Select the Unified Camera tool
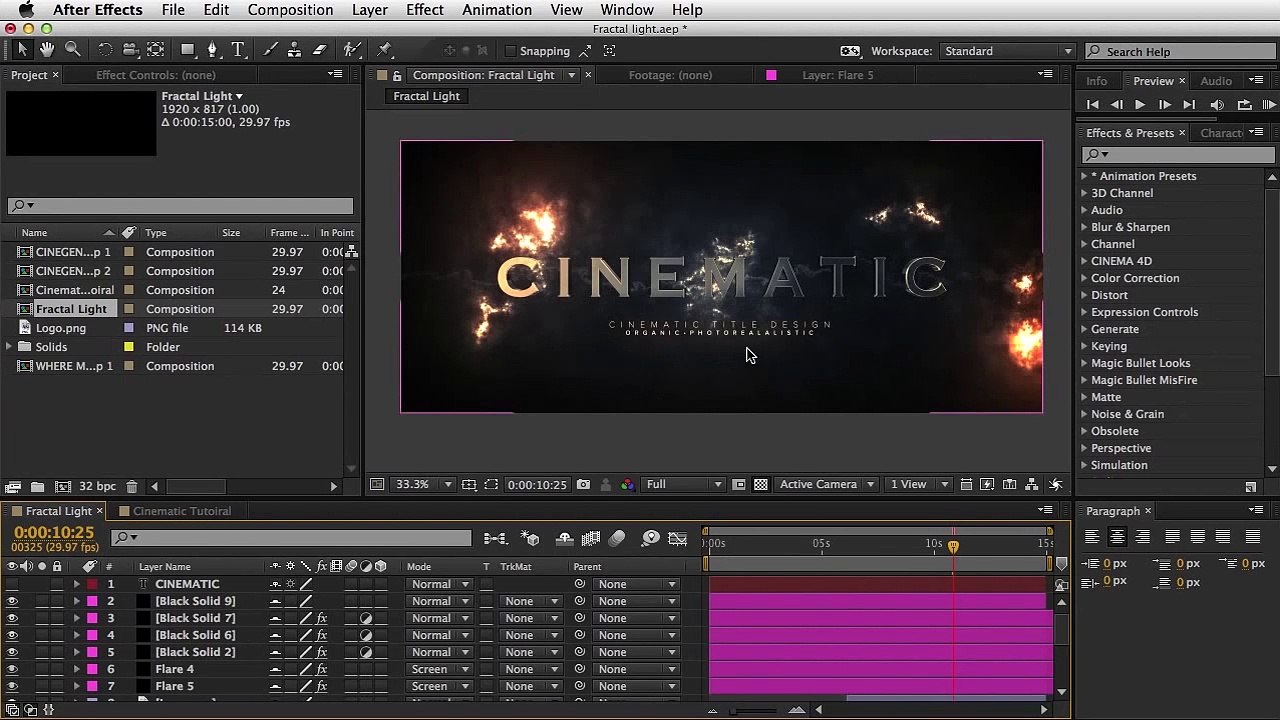Image resolution: width=1280 pixels, height=720 pixels. pos(130,49)
